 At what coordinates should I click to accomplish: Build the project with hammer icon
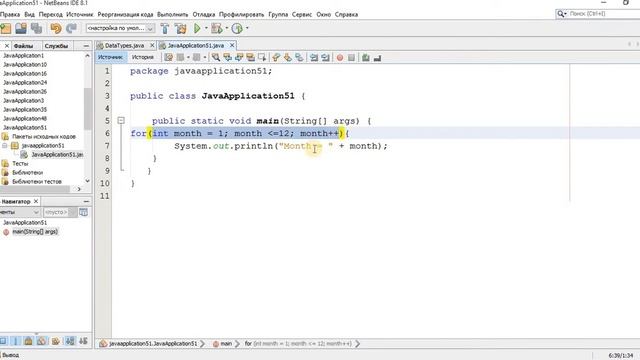(x=165, y=28)
